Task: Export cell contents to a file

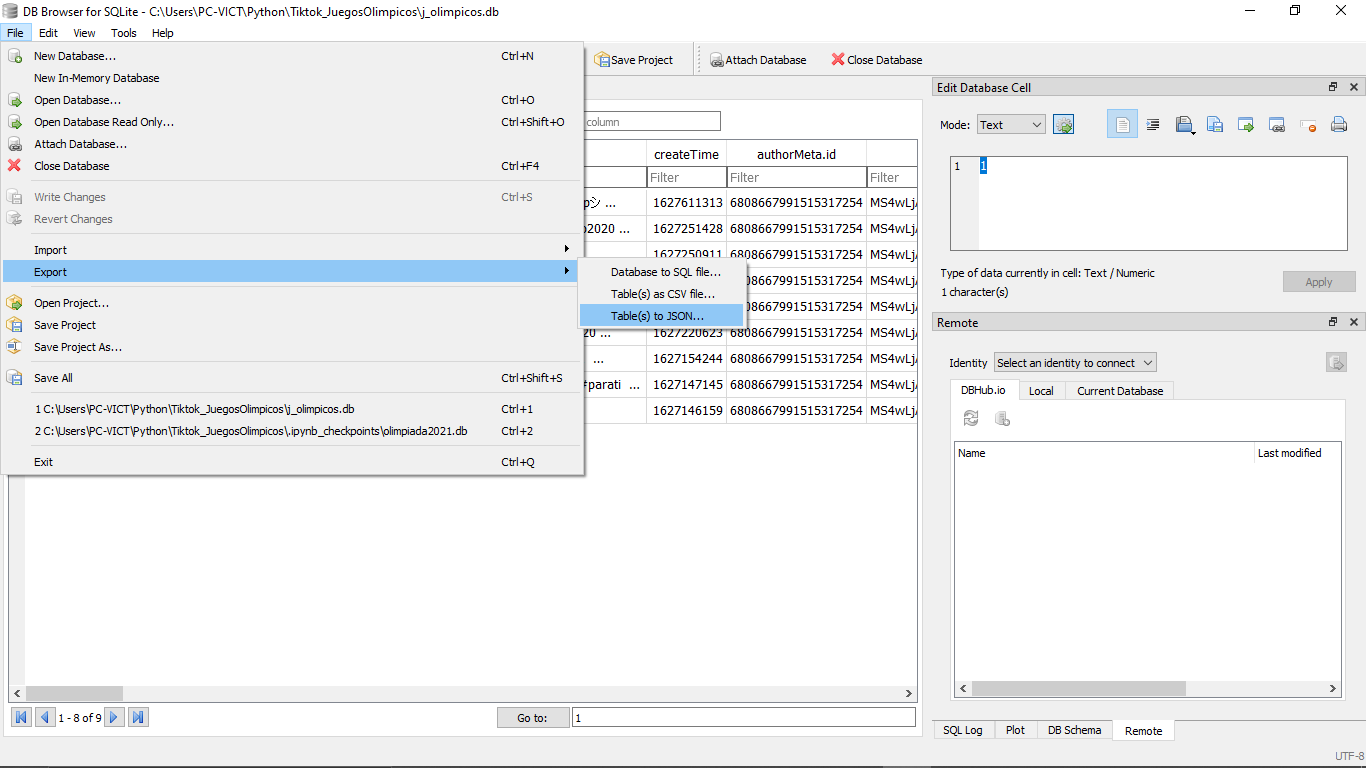Action: (x=1214, y=124)
